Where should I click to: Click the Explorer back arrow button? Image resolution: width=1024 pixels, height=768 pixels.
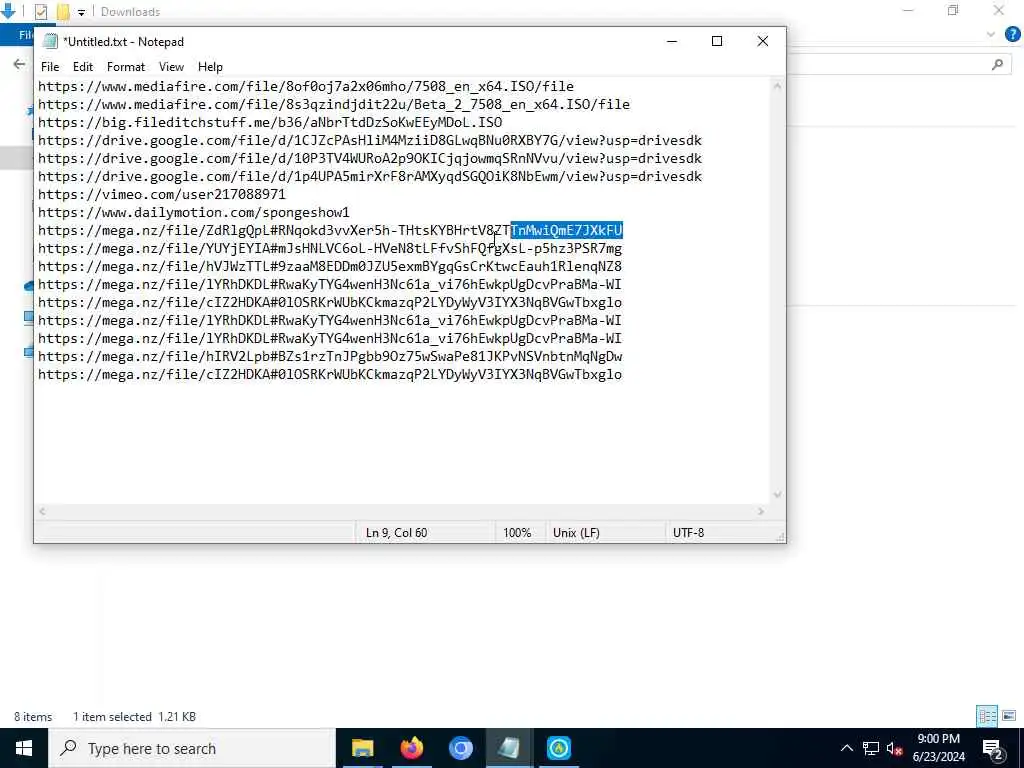click(19, 64)
